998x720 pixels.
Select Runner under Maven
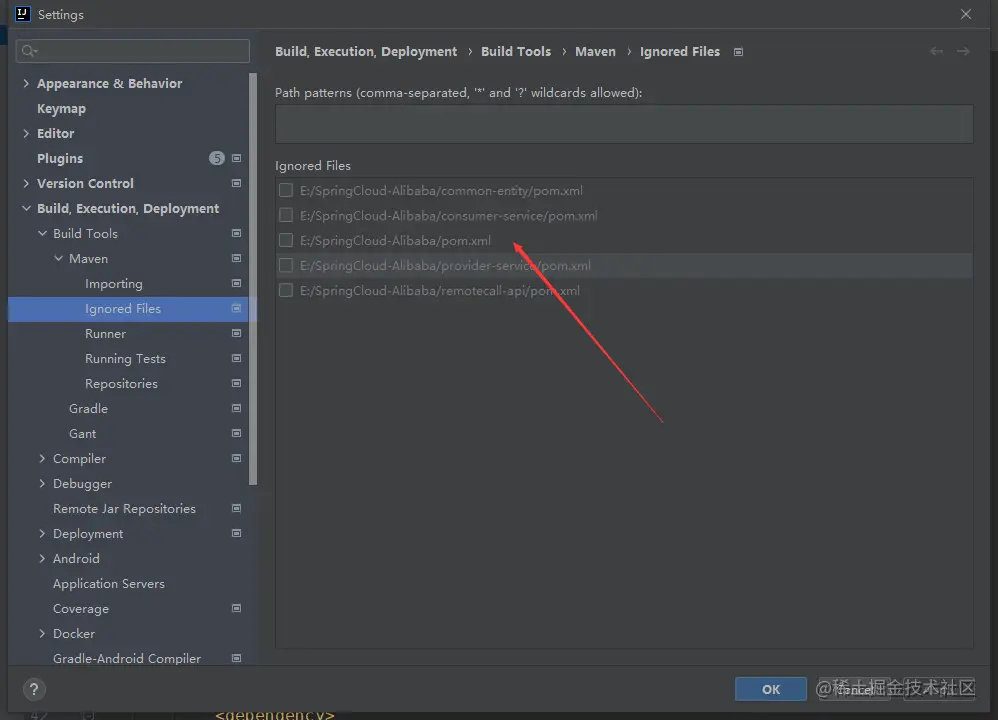tap(106, 334)
